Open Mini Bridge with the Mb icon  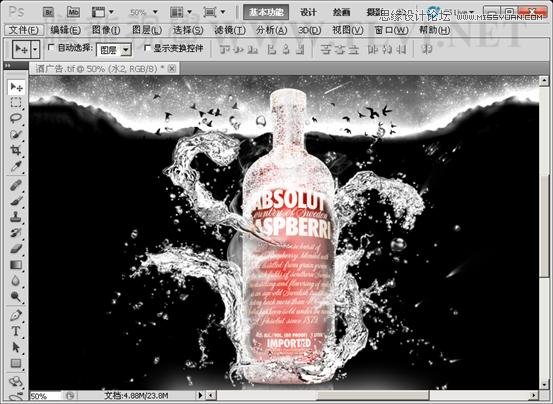tap(73, 13)
